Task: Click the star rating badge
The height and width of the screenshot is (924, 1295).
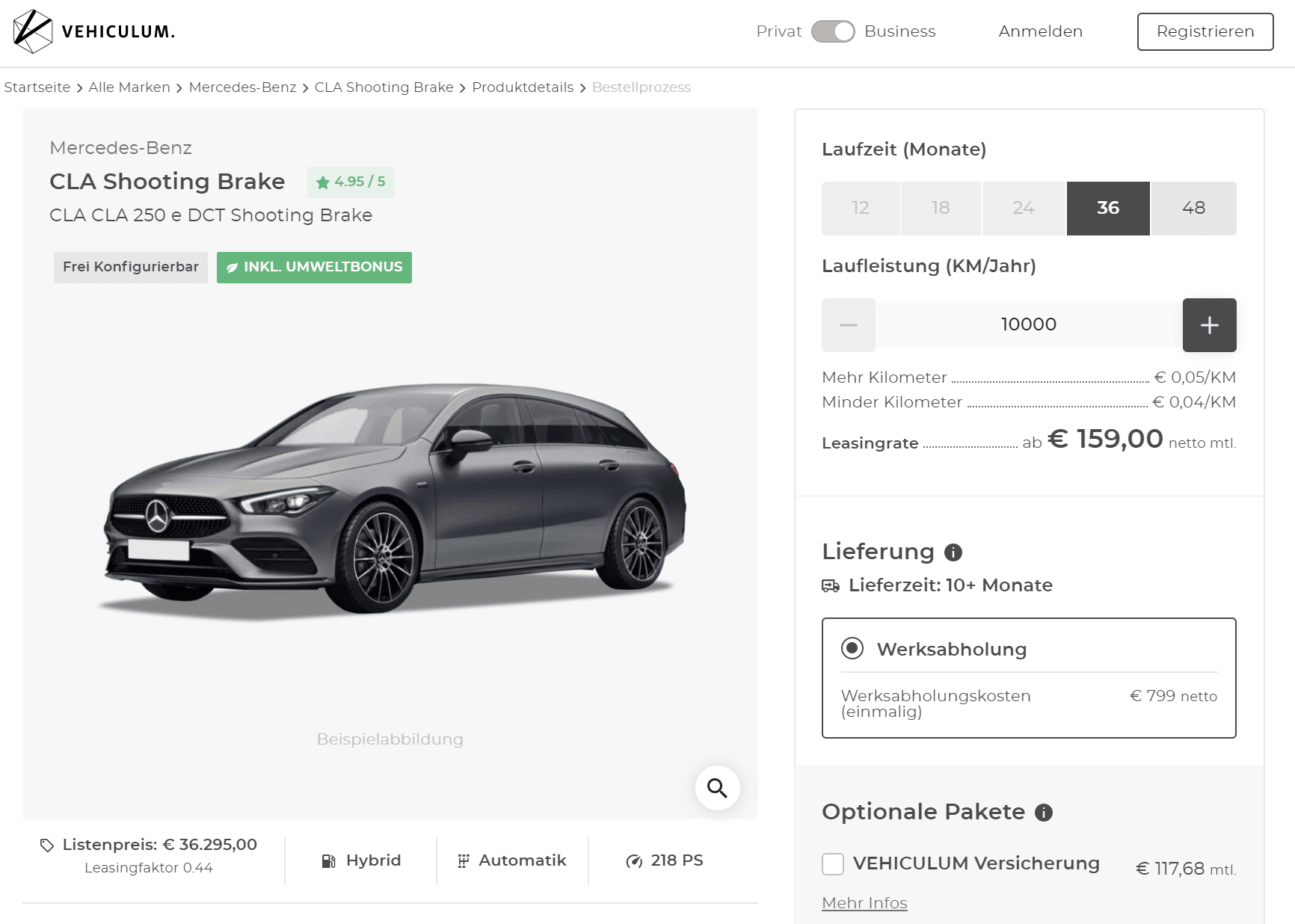Action: pyautogui.click(x=351, y=182)
